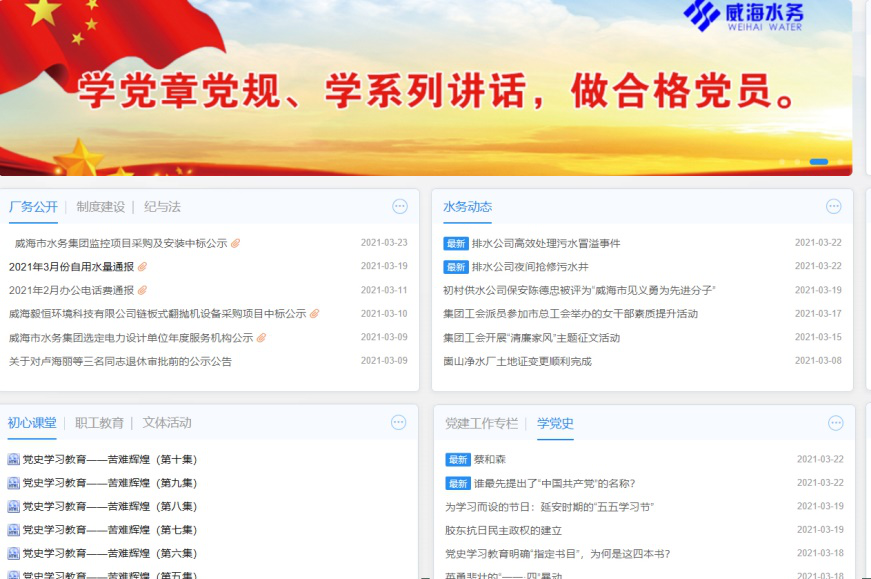Screen dimensions: 871x579
Task: Click the 威海水务 logo in the banner
Action: 743,17
